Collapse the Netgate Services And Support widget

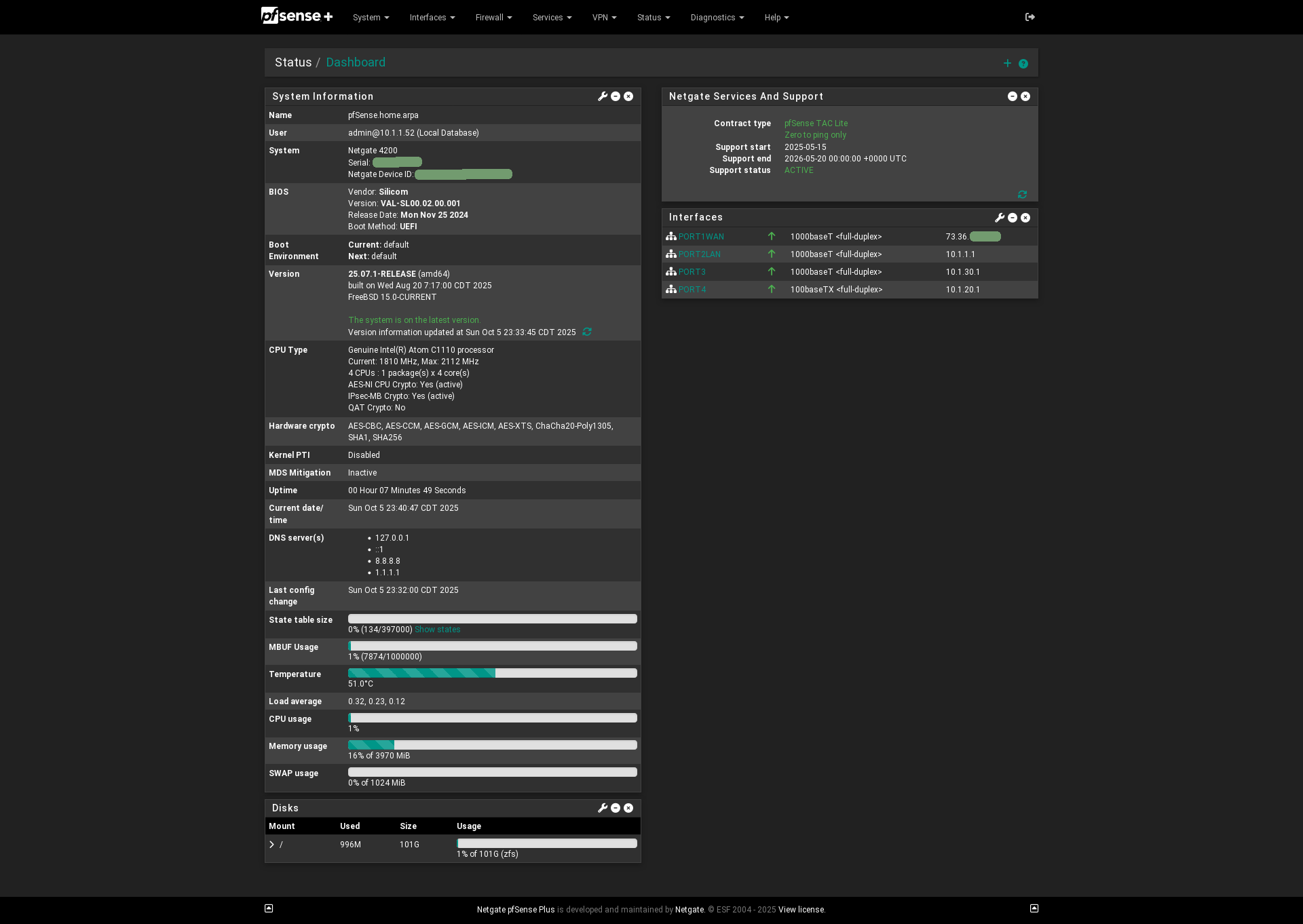(x=1013, y=96)
